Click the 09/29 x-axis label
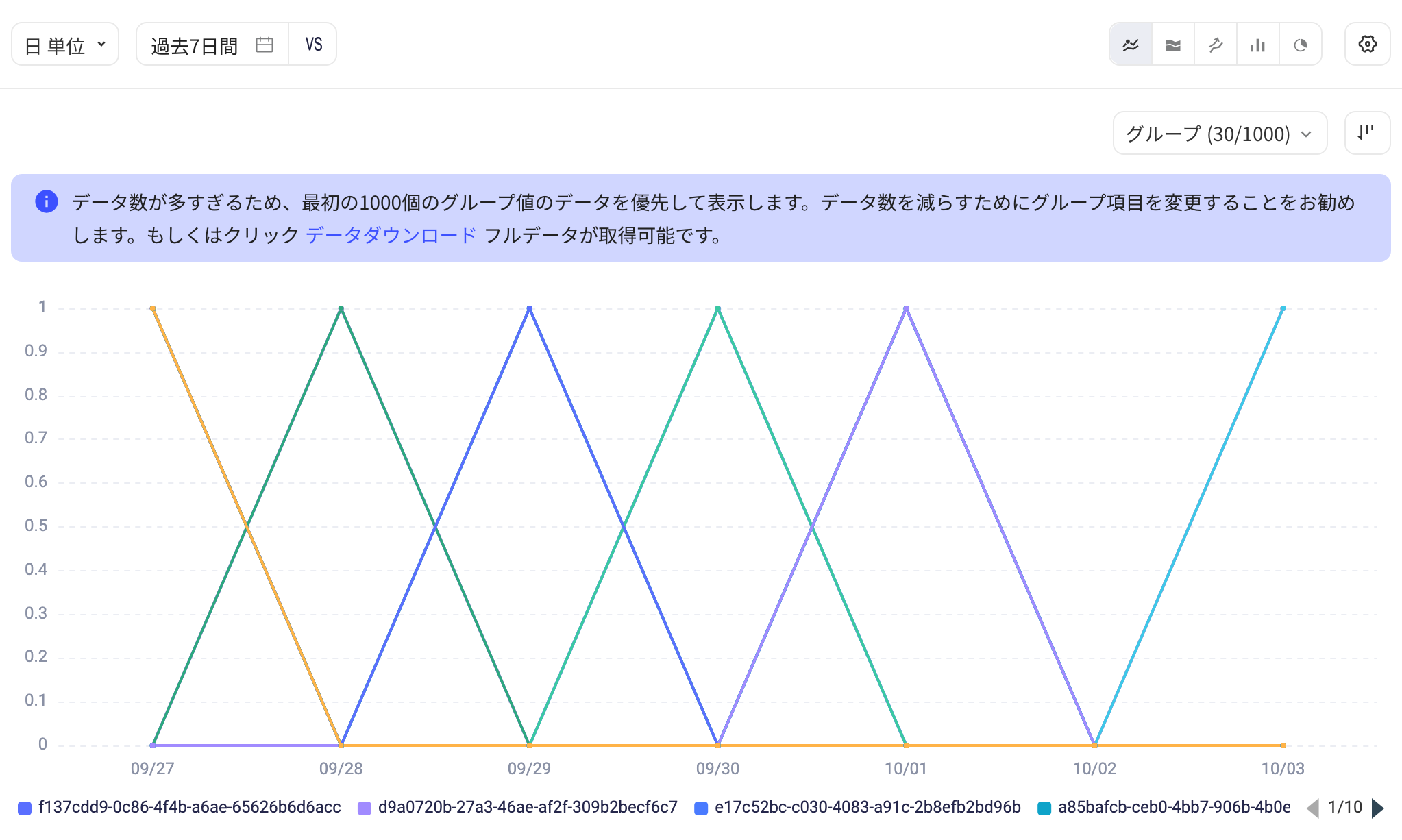Image resolution: width=1402 pixels, height=840 pixels. coord(529,768)
